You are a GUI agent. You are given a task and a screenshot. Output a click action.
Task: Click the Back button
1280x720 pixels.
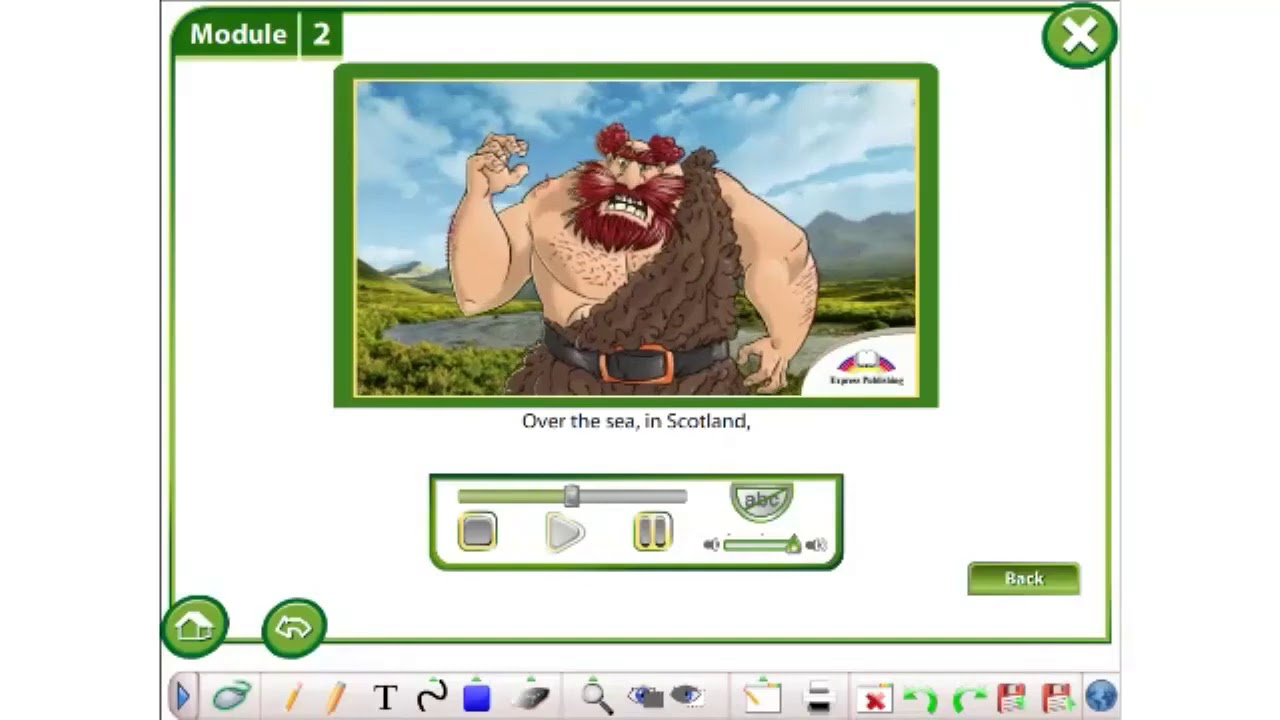pos(1023,578)
